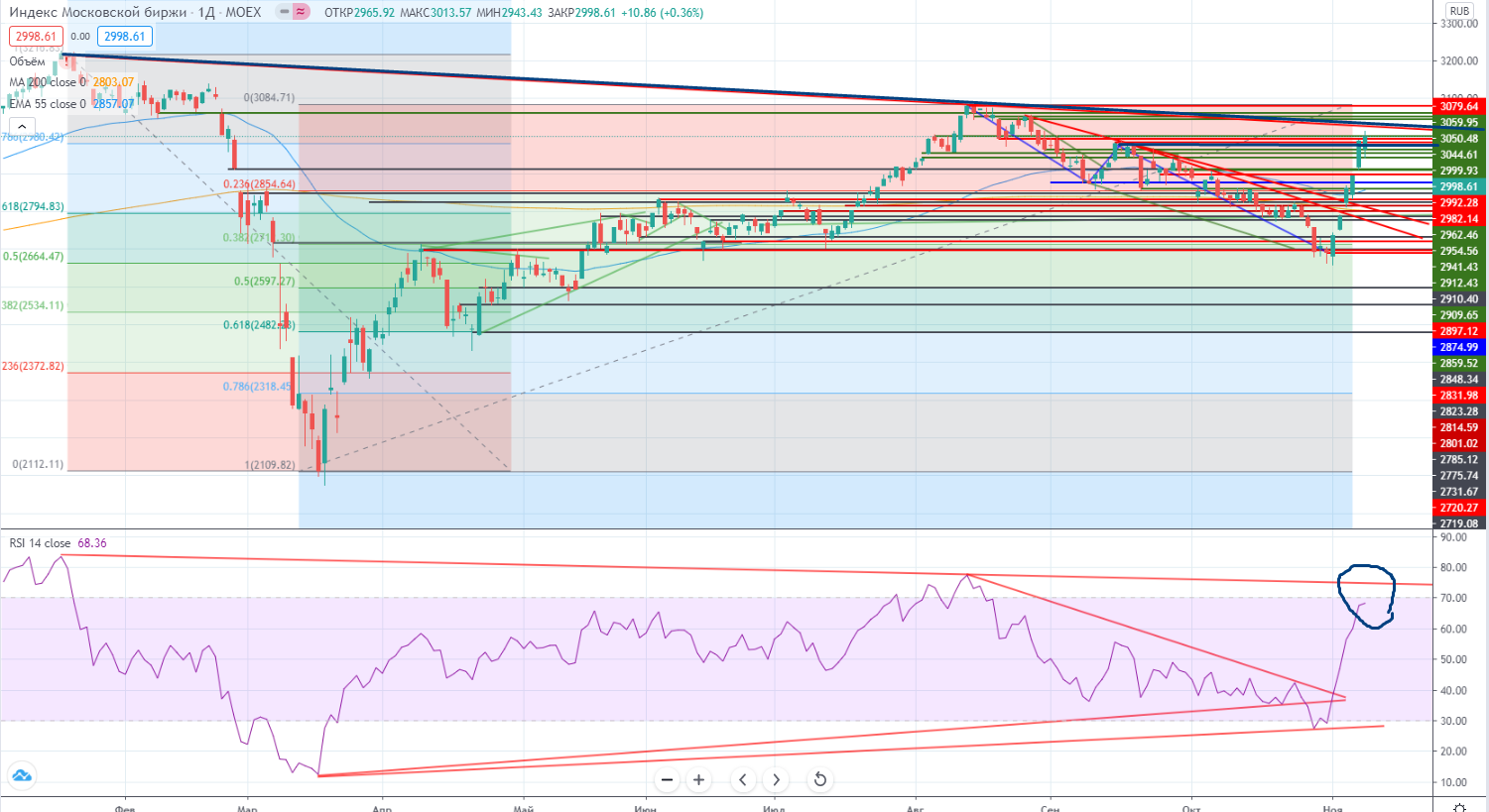
Task: Click the red sell price 2998.61 button
Action: tap(36, 37)
